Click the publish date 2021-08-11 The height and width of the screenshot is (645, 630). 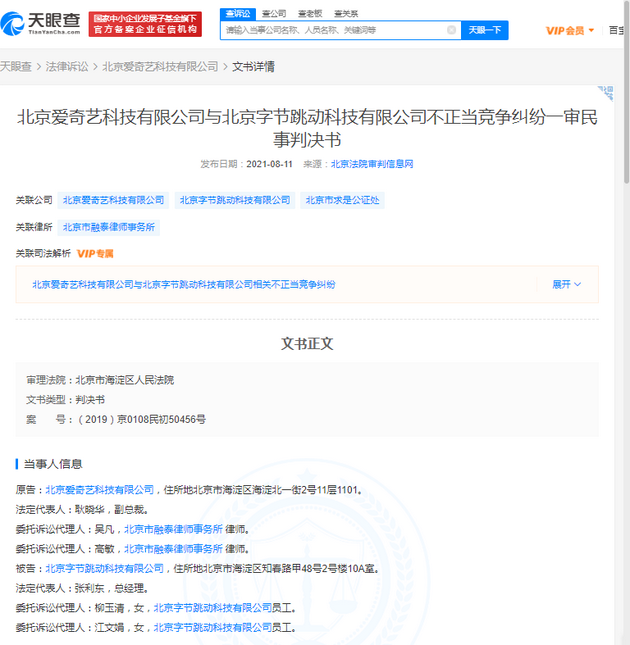(x=269, y=164)
